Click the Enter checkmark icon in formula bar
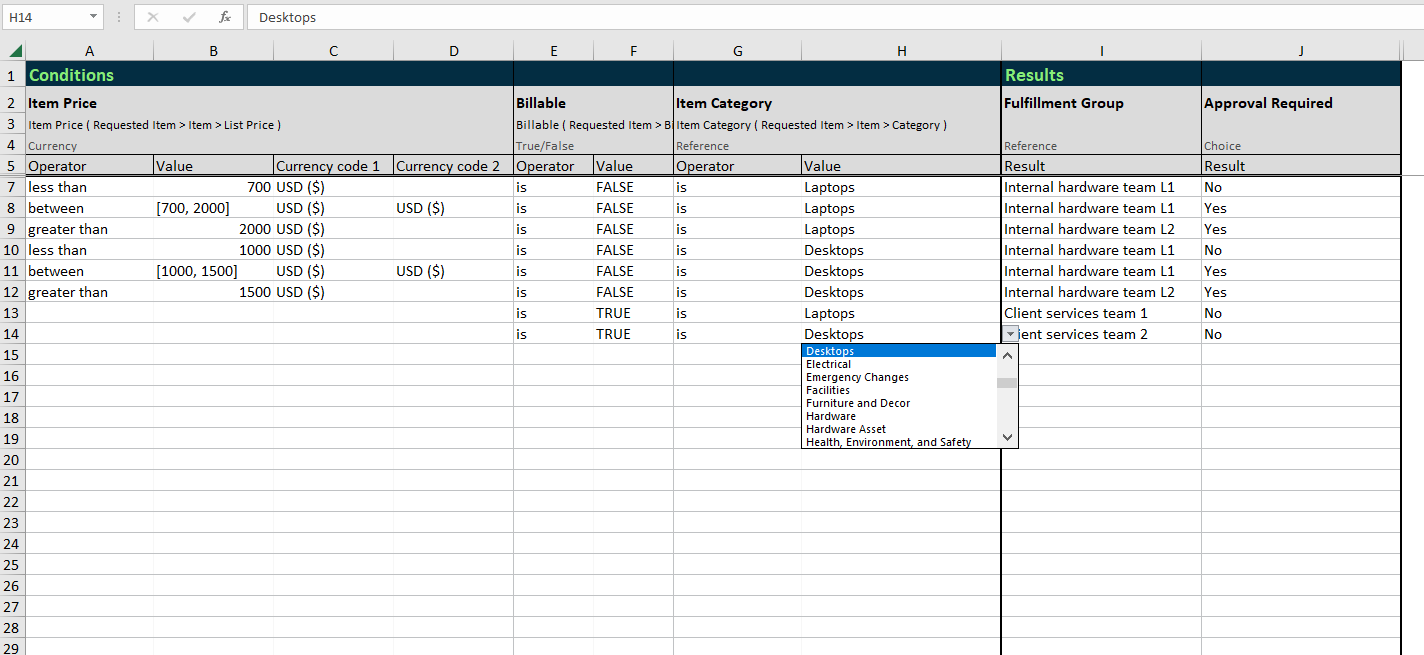This screenshot has width=1424, height=655. [189, 17]
